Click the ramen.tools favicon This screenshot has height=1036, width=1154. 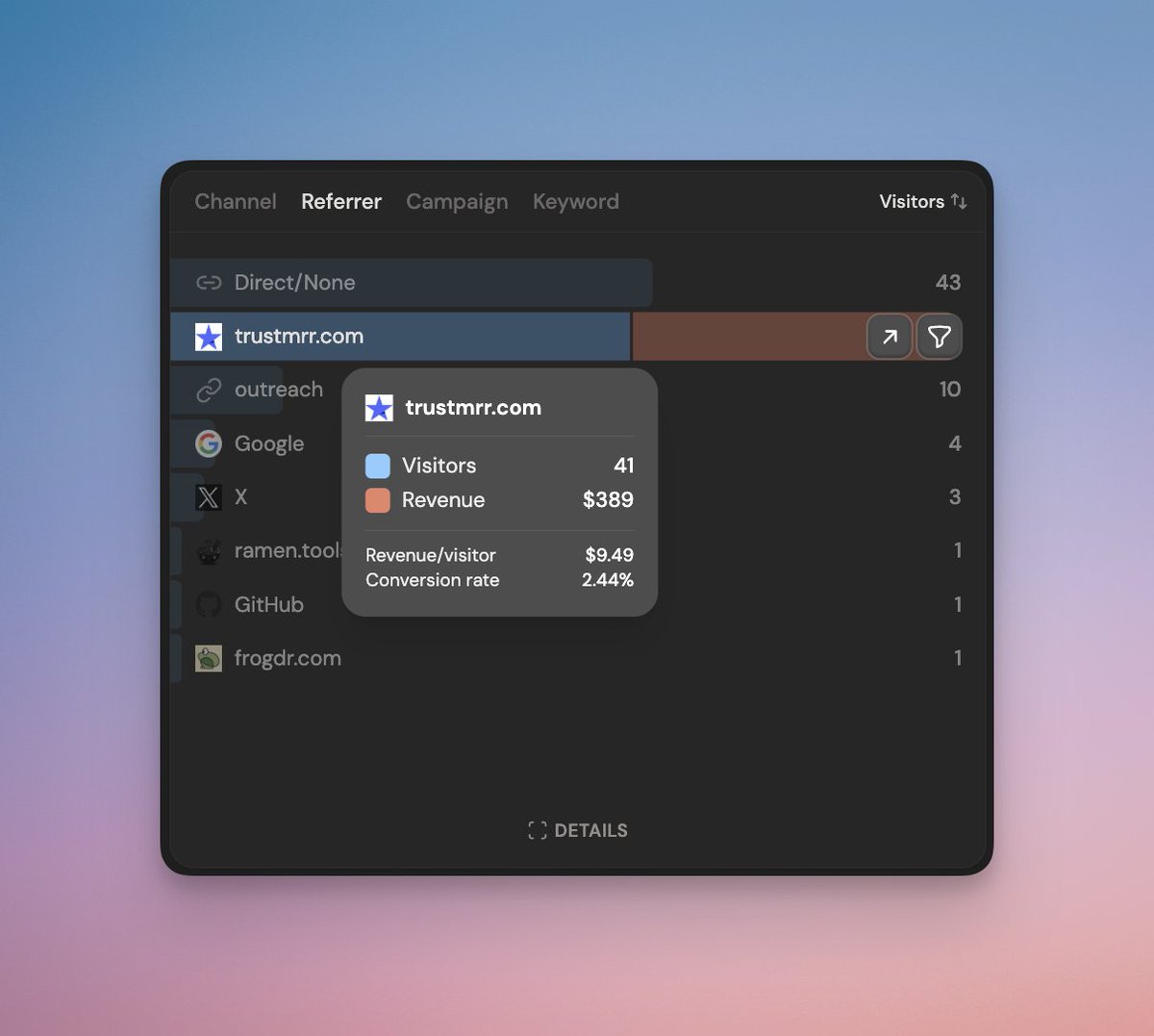[209, 551]
